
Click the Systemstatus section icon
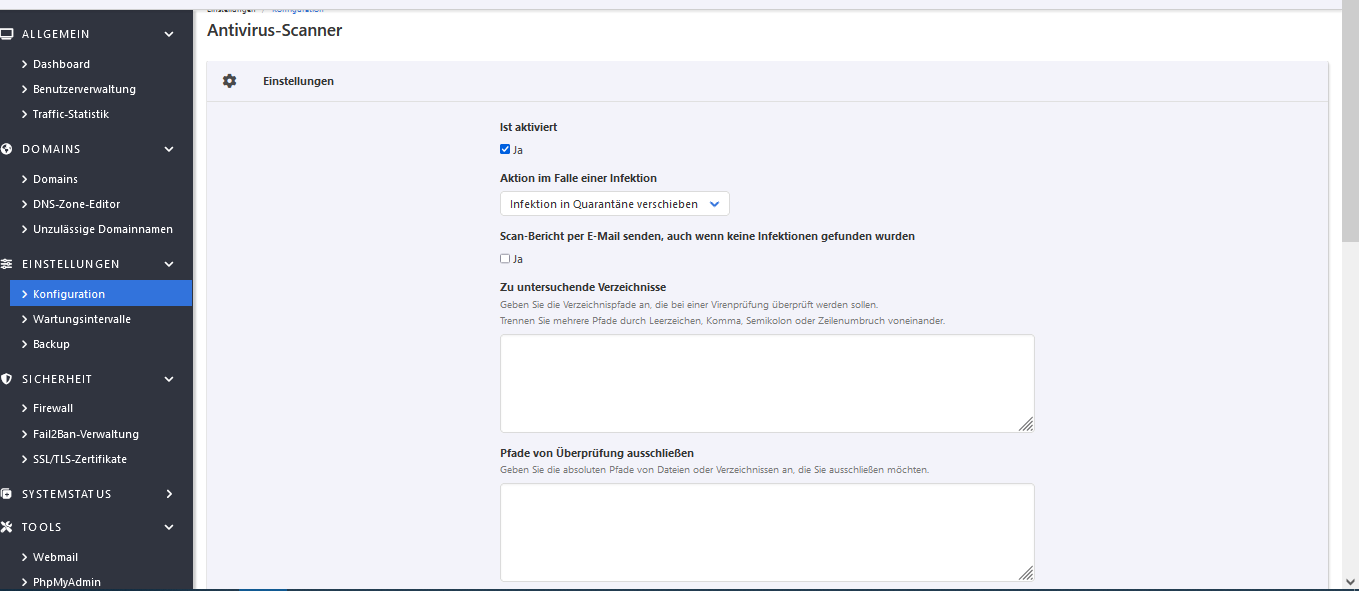(7, 494)
